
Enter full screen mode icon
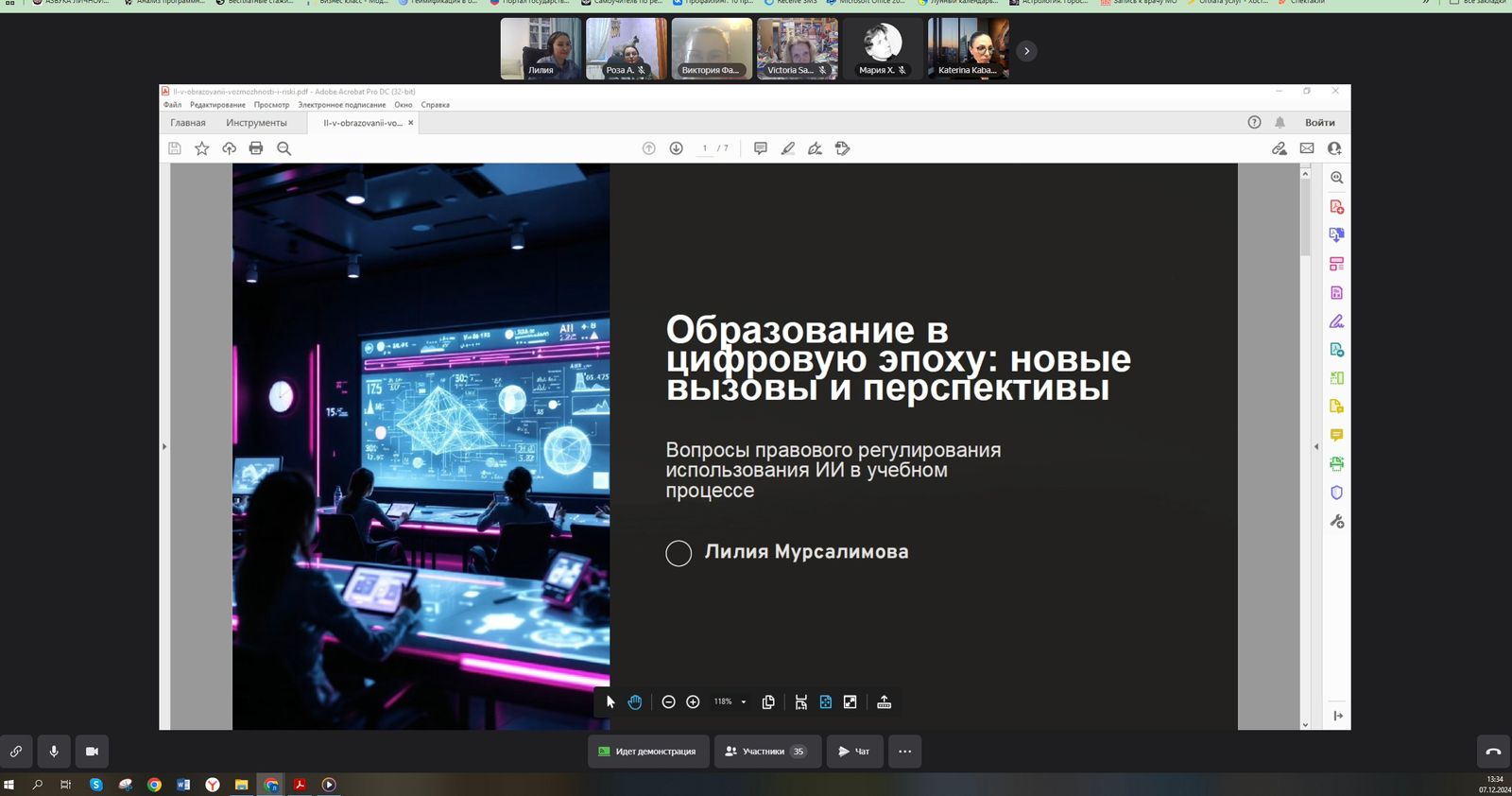(x=850, y=701)
